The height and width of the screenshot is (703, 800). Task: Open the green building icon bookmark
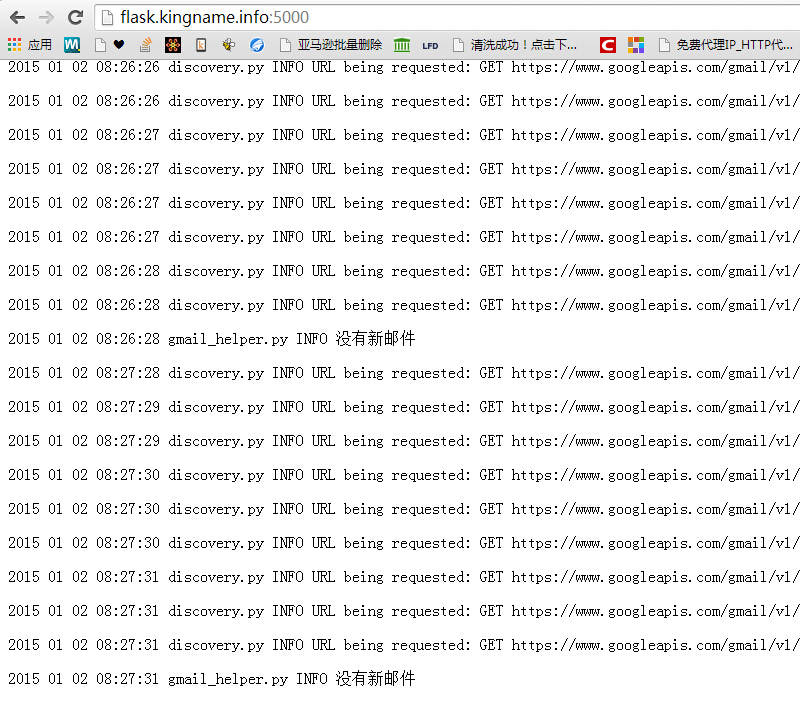tap(402, 45)
